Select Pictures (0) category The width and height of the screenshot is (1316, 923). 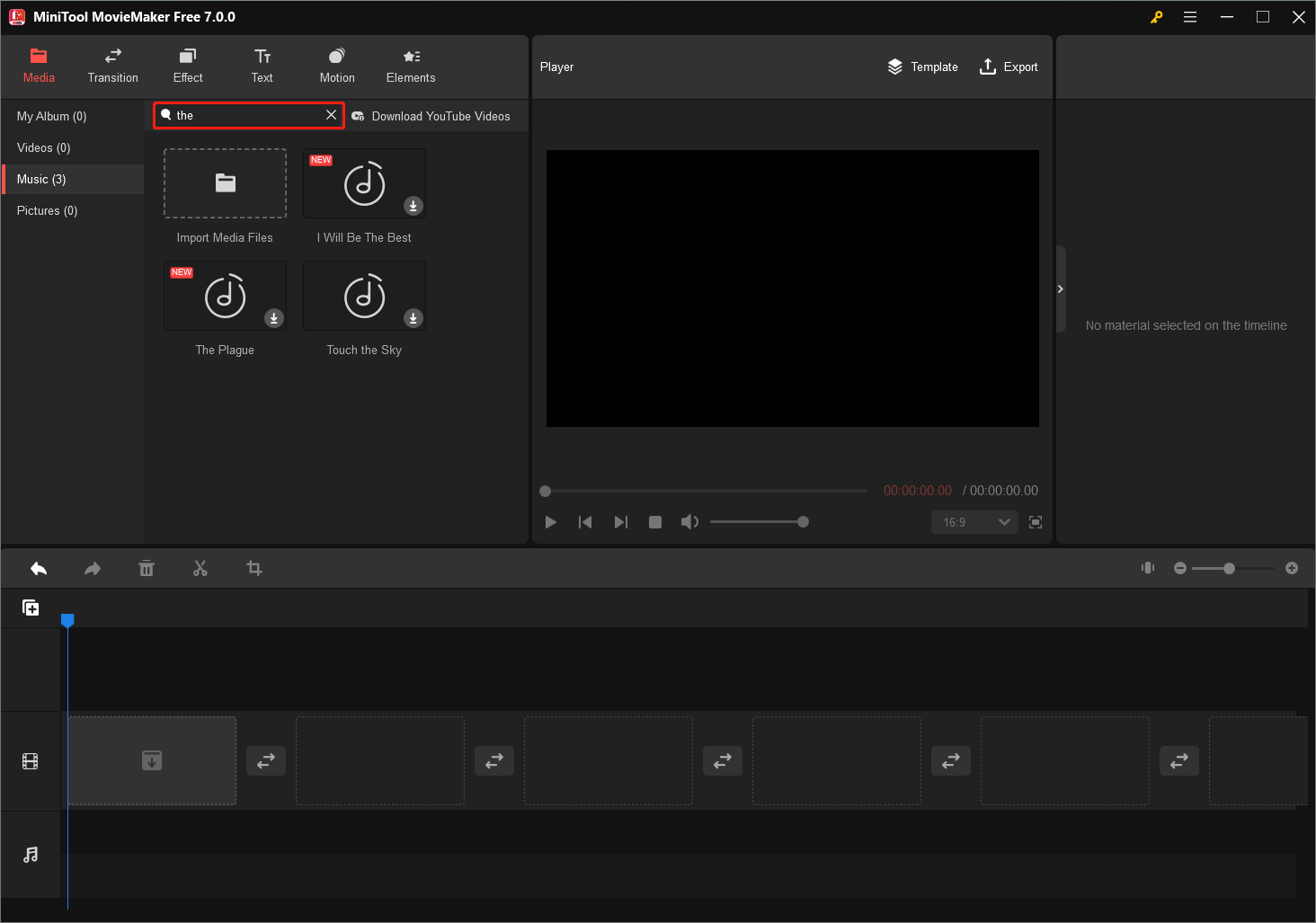pos(73,210)
